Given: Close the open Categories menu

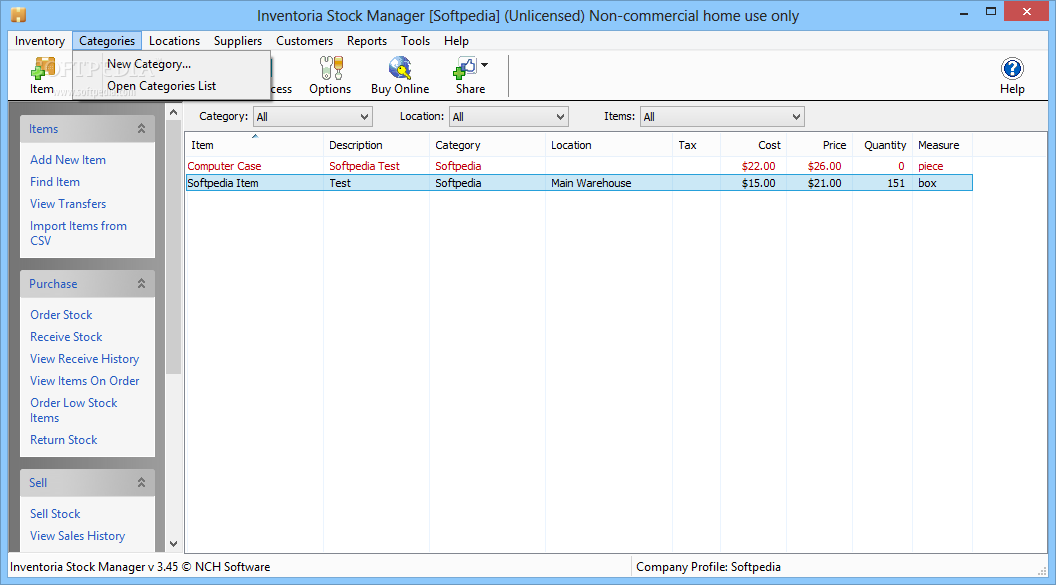Looking at the screenshot, I should click(x=107, y=41).
